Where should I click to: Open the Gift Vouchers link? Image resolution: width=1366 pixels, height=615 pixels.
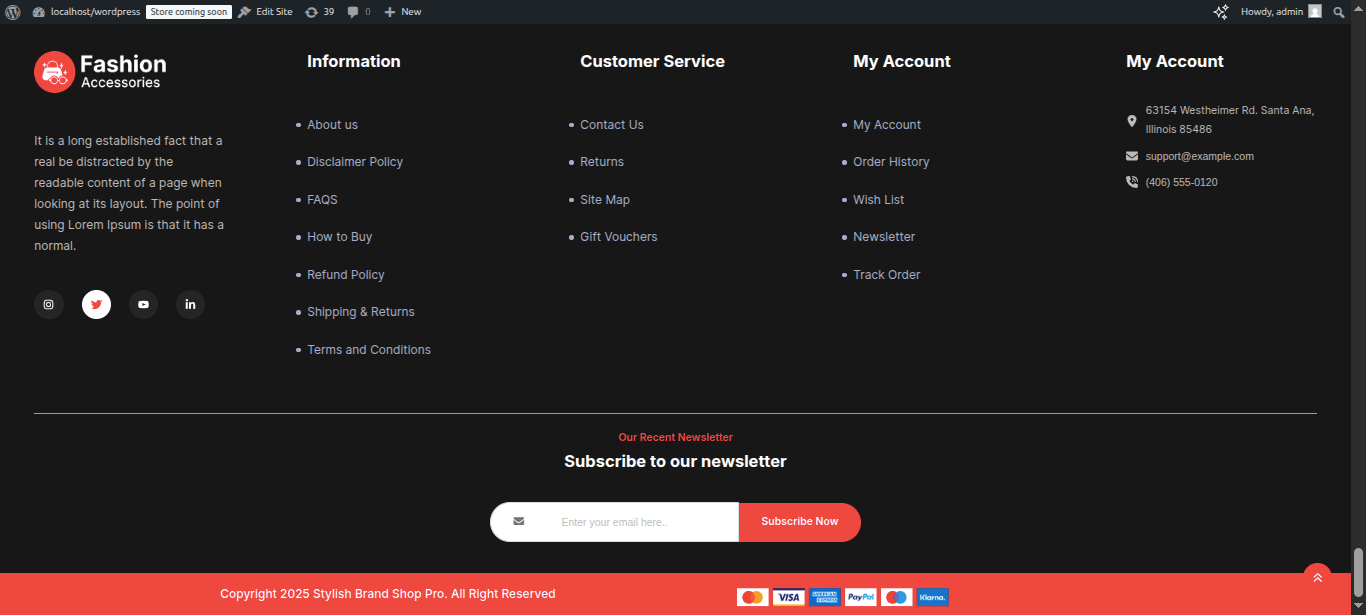point(619,237)
